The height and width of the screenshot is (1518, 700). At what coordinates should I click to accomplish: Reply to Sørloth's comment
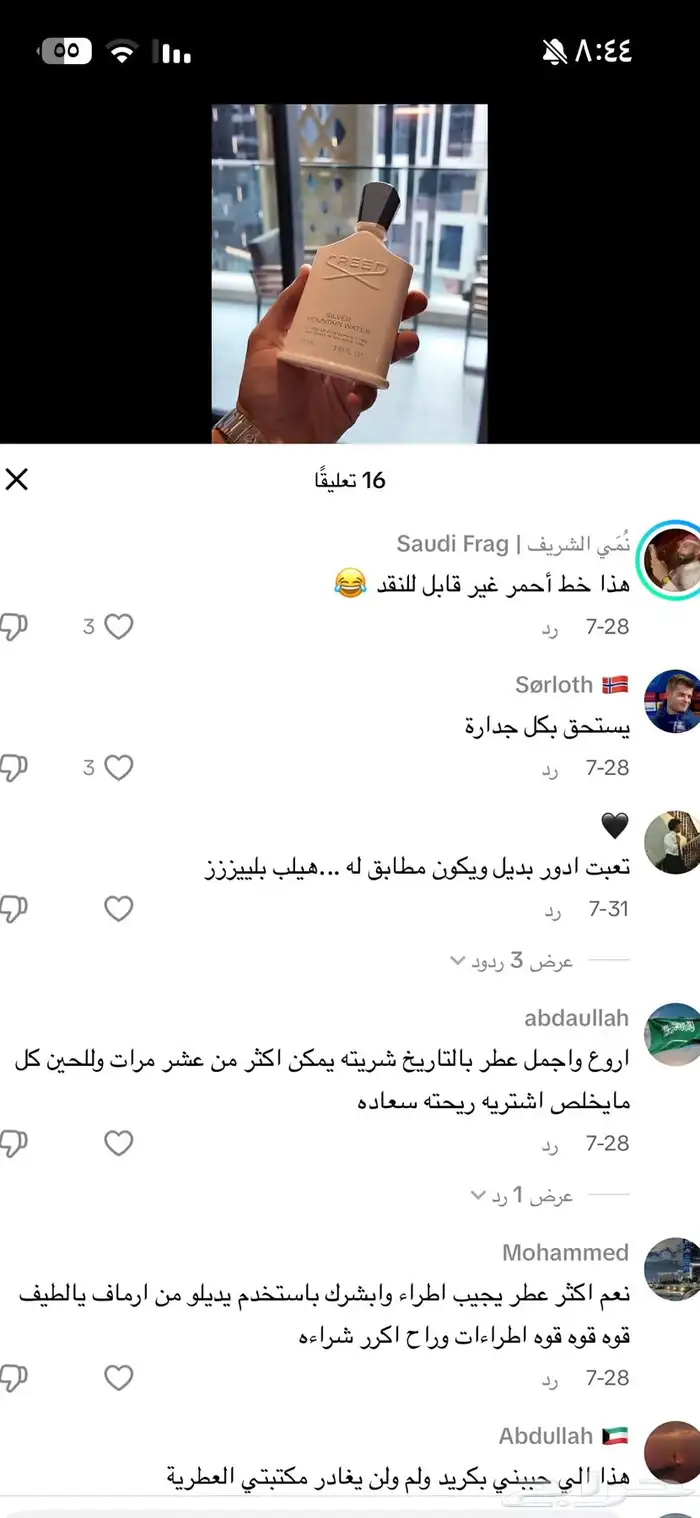(x=551, y=769)
